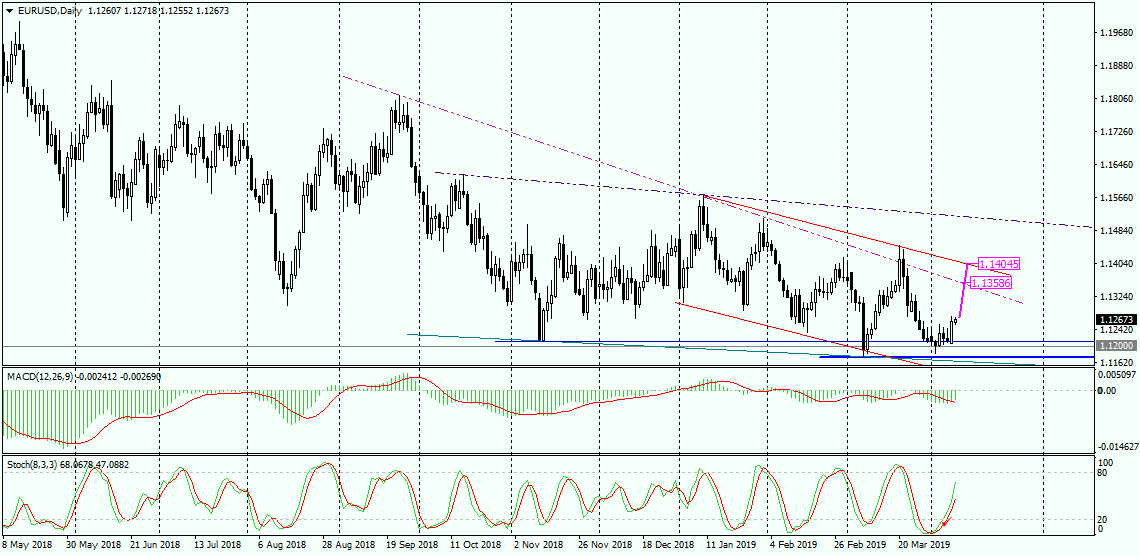This screenshot has width=1140, height=556.
Task: Click the 26 Nov 2018 date label
Action: [606, 544]
